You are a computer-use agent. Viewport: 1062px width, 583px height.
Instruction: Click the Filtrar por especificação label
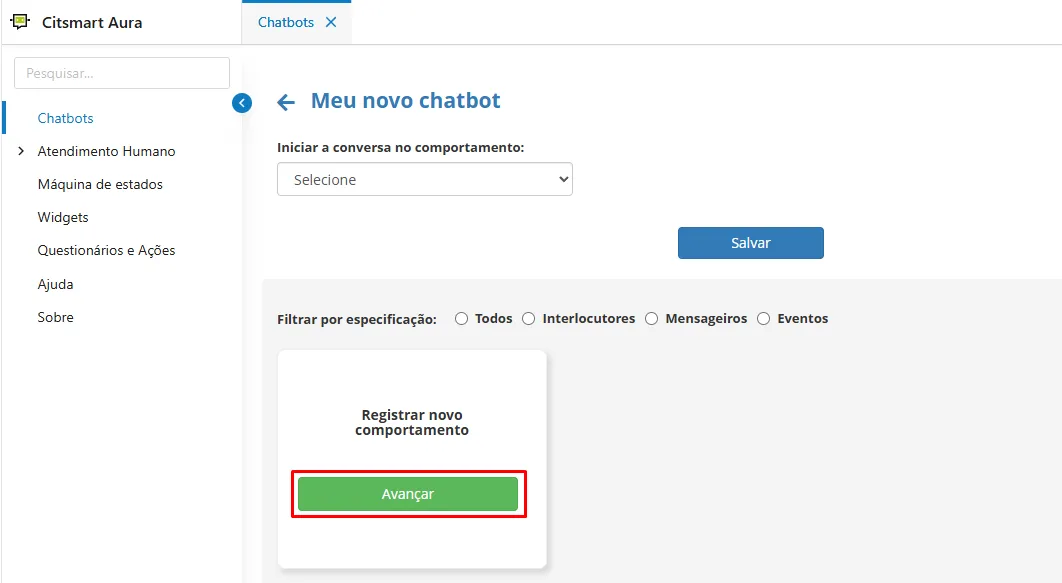tap(357, 319)
